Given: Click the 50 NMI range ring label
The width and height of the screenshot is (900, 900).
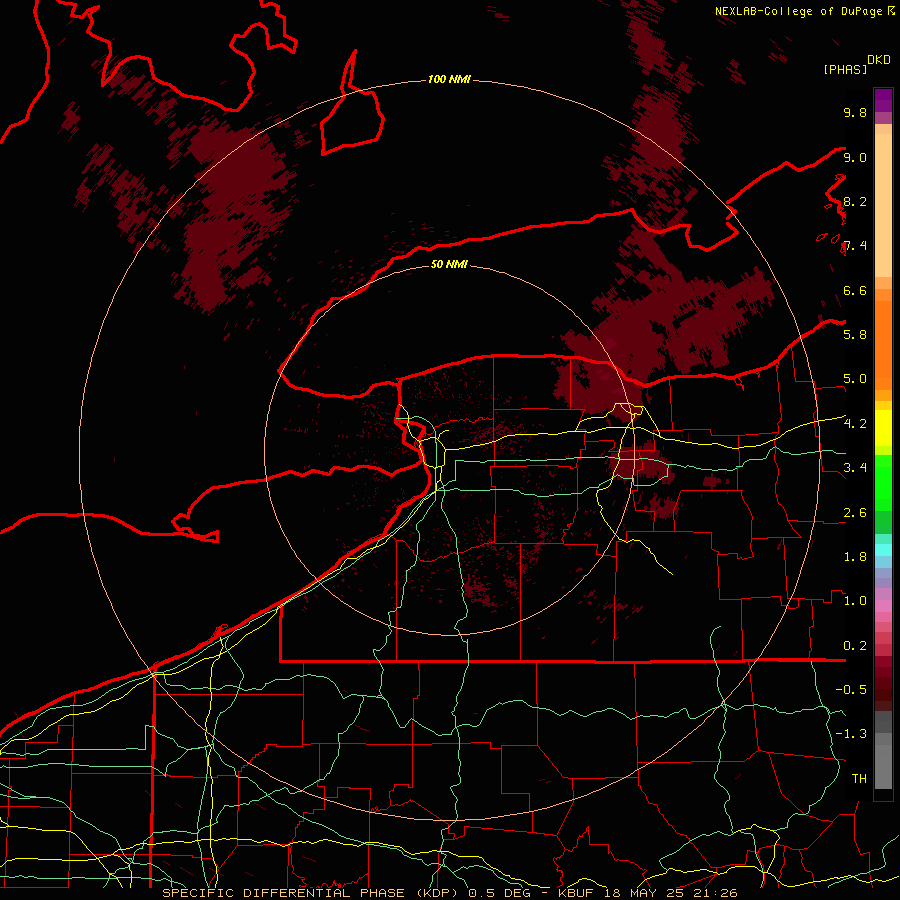Looking at the screenshot, I should tap(449, 264).
